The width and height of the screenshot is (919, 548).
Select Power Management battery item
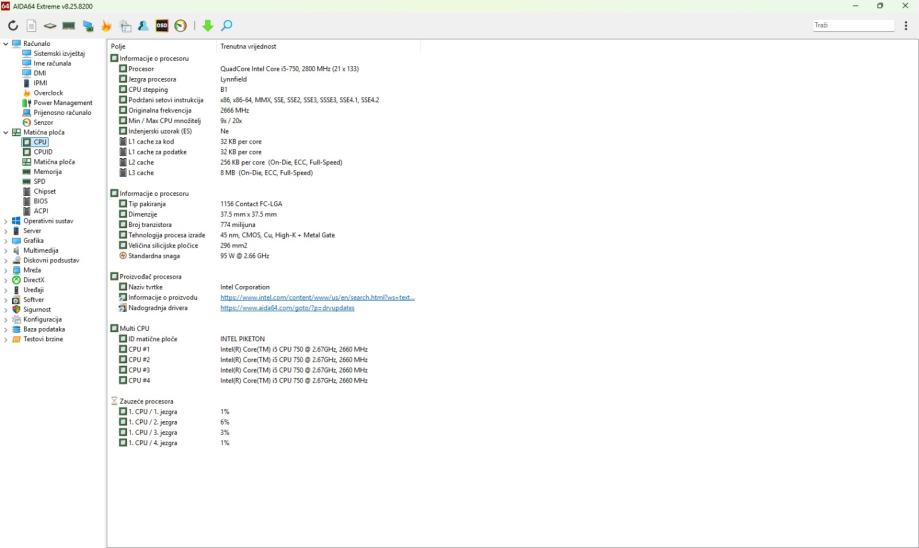pyautogui.click(x=57, y=103)
